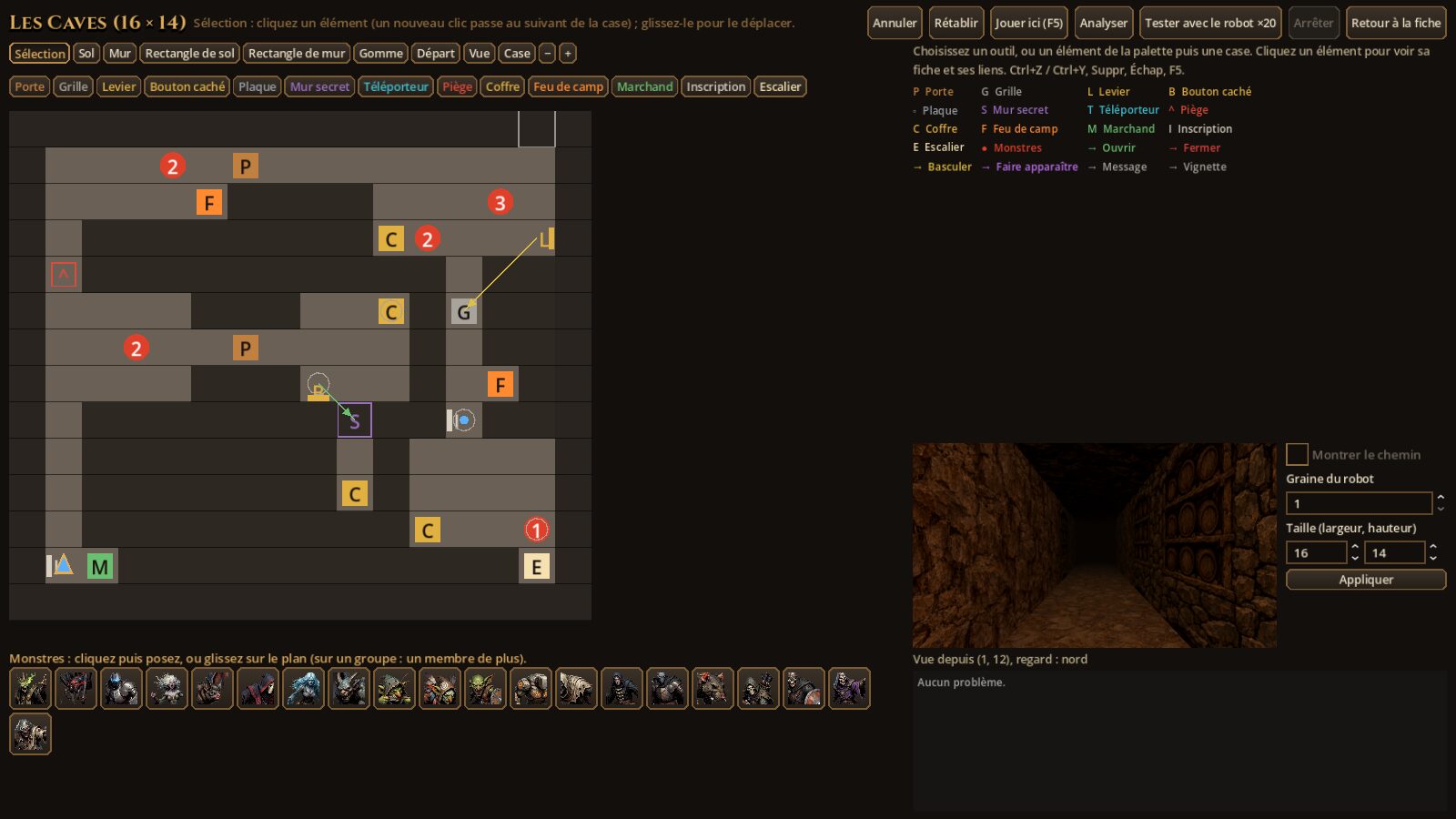1456x819 pixels.
Task: Pick the blue-haired ghost monster from palette
Action: point(303,689)
